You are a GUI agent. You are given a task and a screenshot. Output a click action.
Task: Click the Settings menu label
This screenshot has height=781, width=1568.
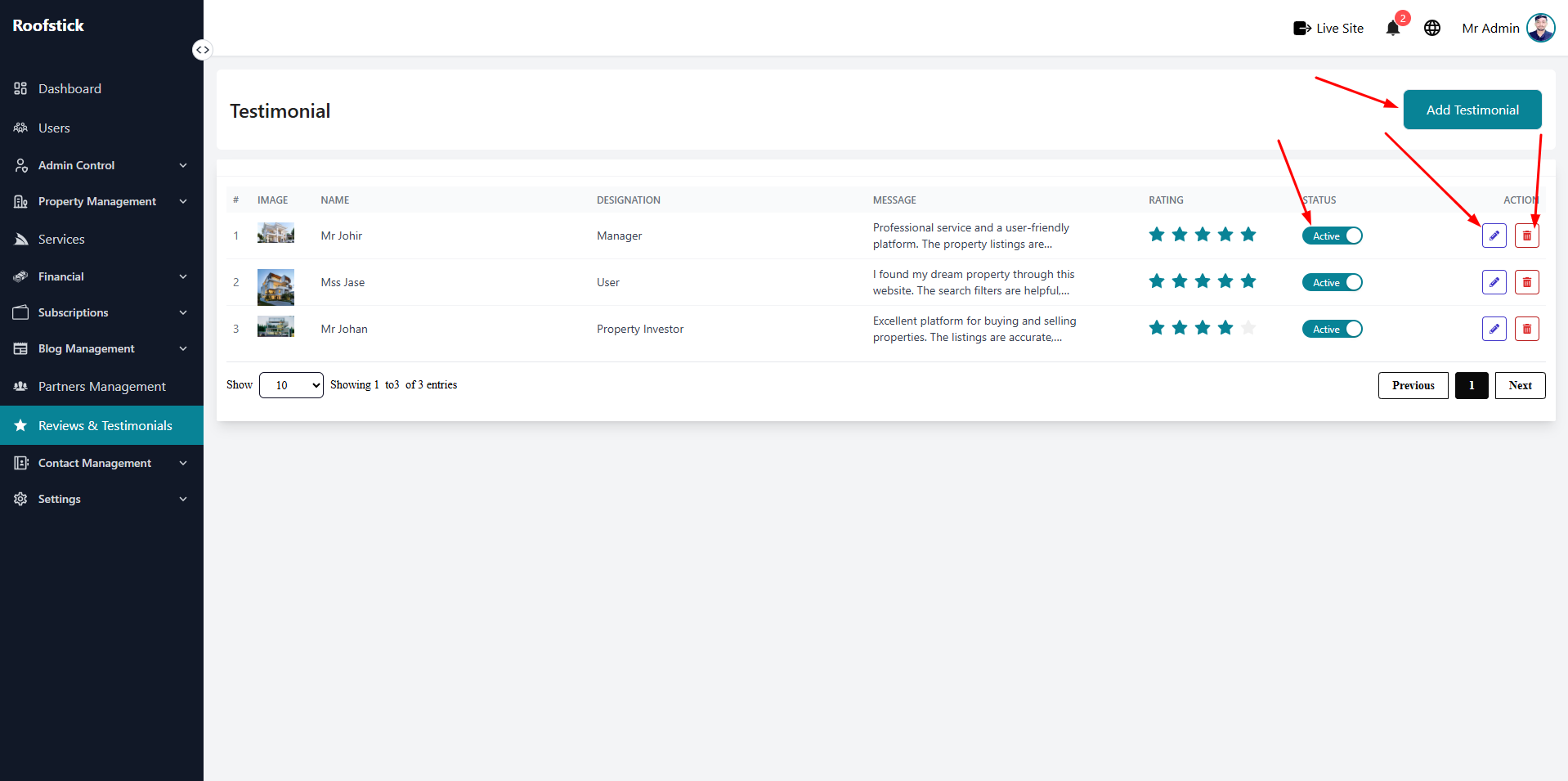(x=60, y=499)
